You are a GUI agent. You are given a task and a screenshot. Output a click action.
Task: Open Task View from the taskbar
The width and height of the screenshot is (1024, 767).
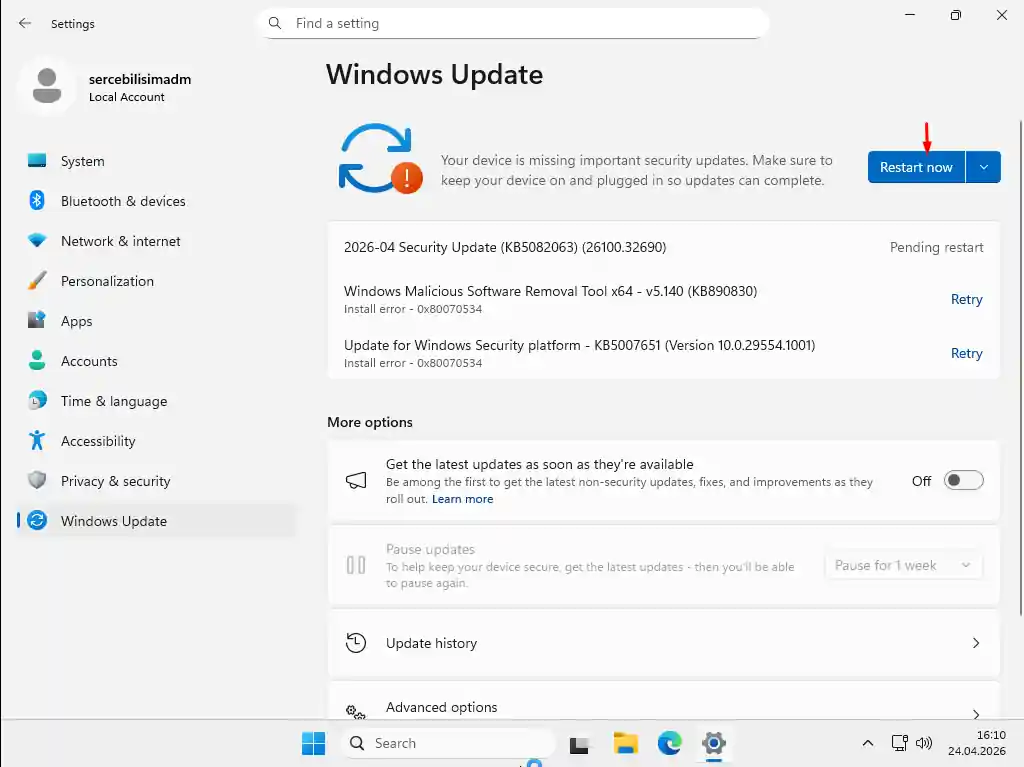coord(579,744)
